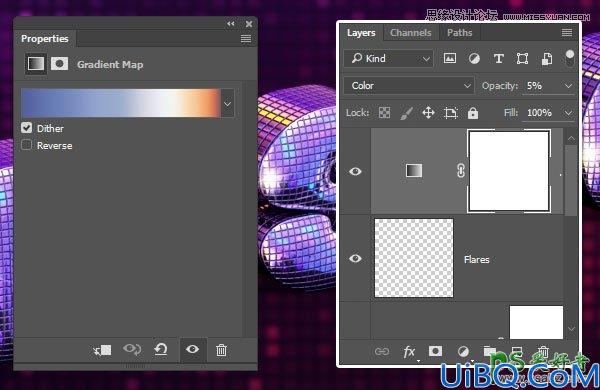The width and height of the screenshot is (600, 390).
Task: Add a layer mask button
Action: coord(435,351)
